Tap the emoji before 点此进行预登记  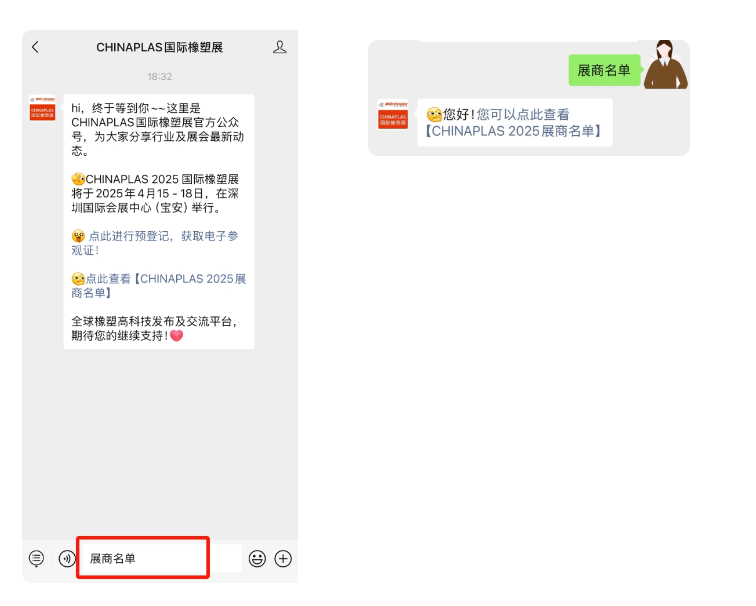[x=78, y=237]
